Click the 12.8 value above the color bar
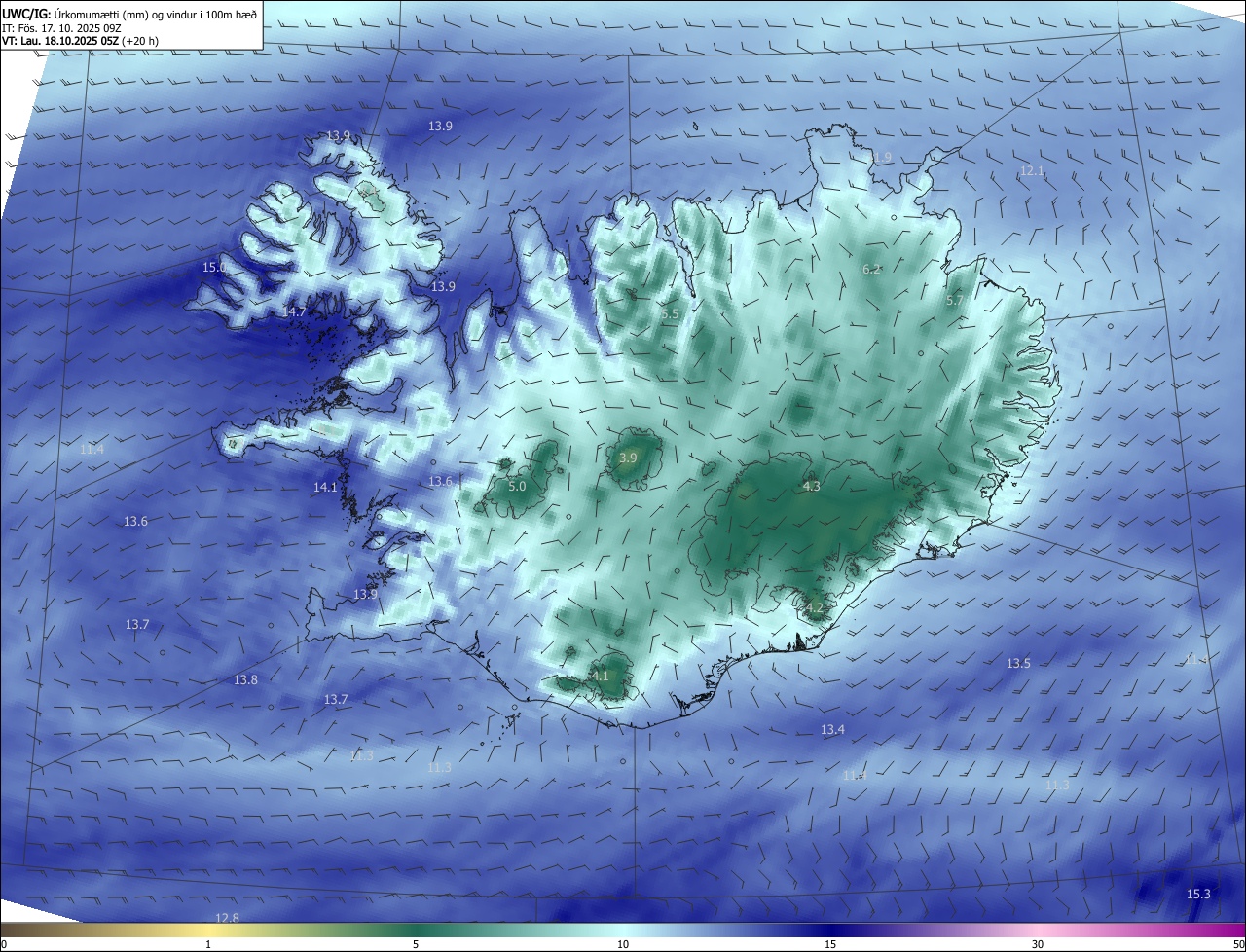Viewport: 1246px width, 952px height. point(227,918)
